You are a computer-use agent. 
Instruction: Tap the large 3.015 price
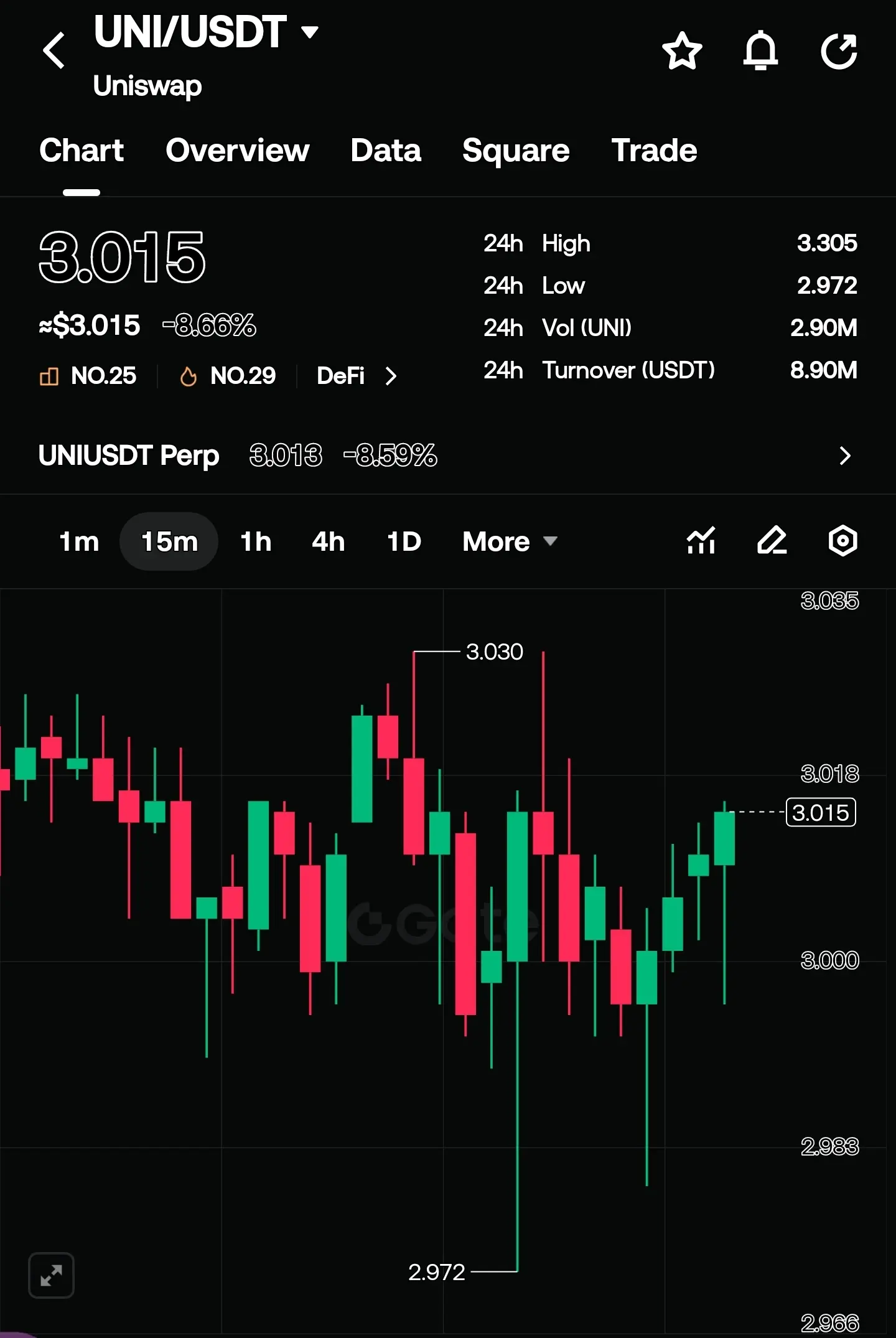coord(122,256)
